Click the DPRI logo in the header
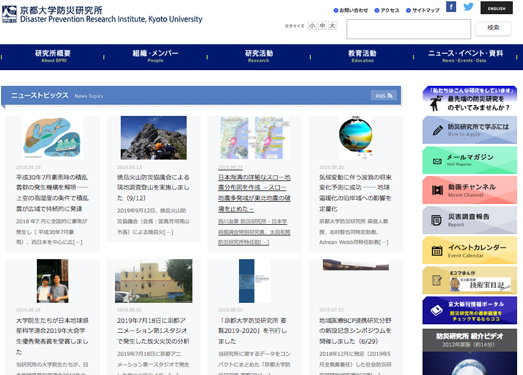Image resolution: width=523 pixels, height=375 pixels. coord(9,14)
